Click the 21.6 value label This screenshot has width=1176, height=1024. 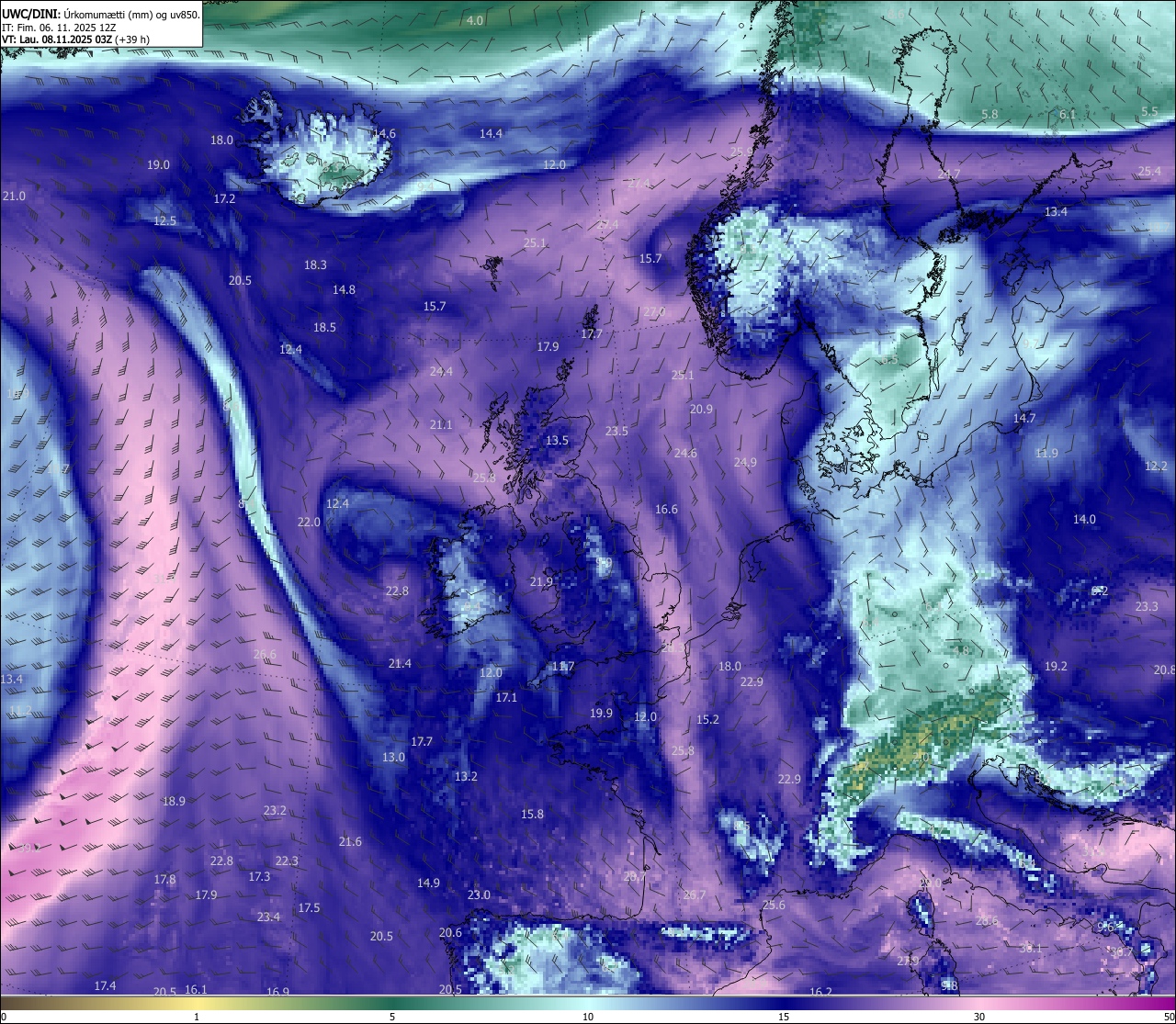tap(350, 841)
